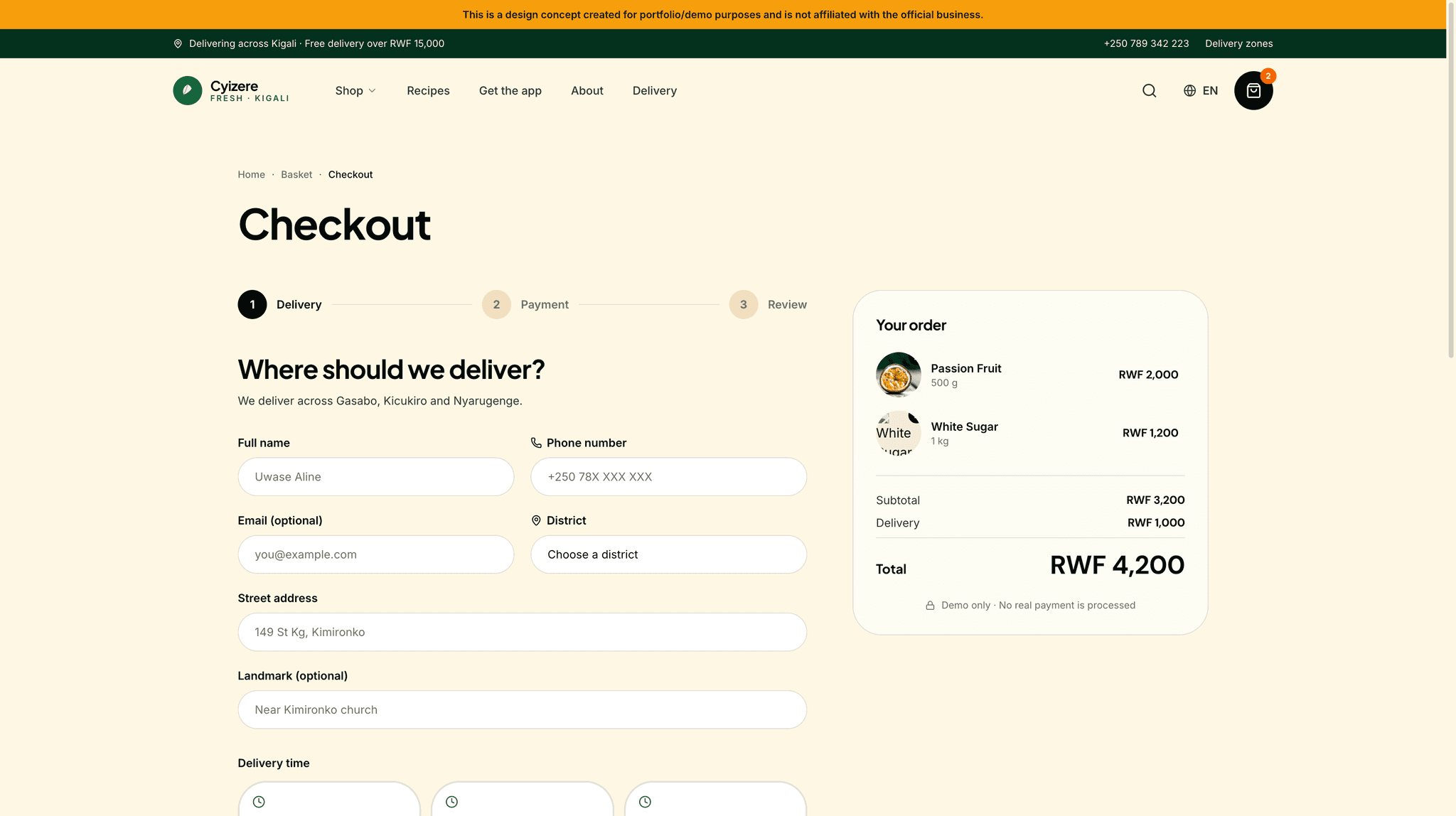Click the location pin in top bar
Viewport: 1456px width, 816px height.
[178, 43]
